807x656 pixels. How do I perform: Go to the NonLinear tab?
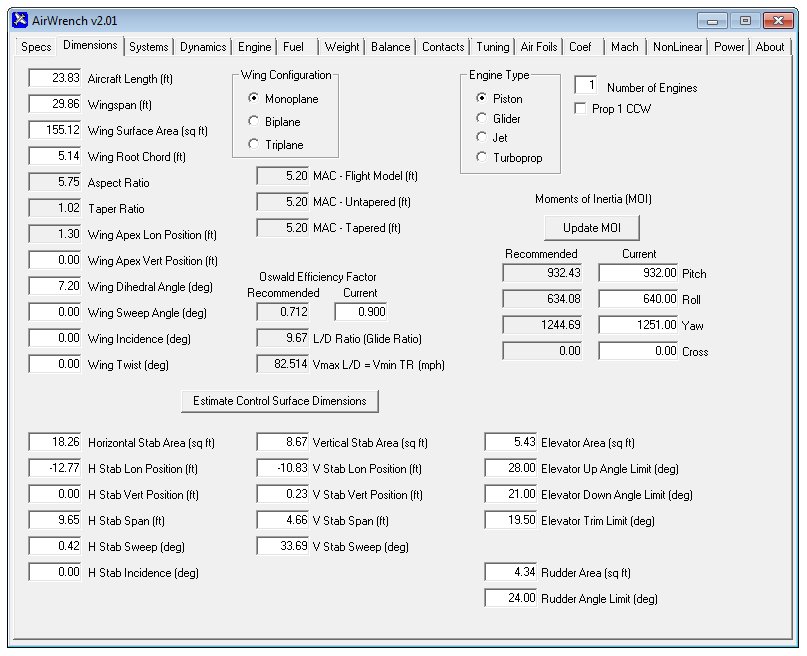(x=680, y=46)
